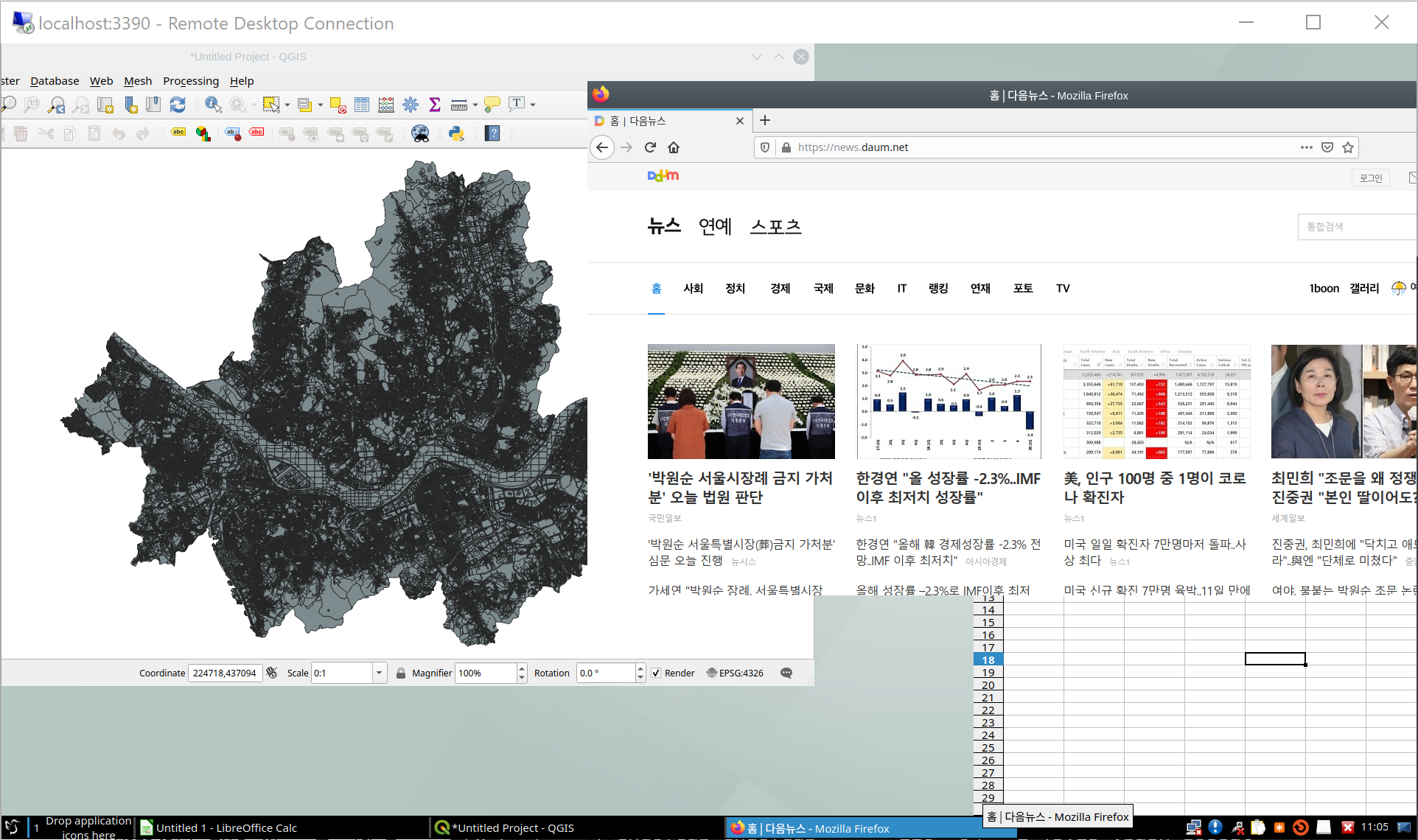Open the Select Features tool dropdown arrow
The width and height of the screenshot is (1418, 840).
click(287, 105)
